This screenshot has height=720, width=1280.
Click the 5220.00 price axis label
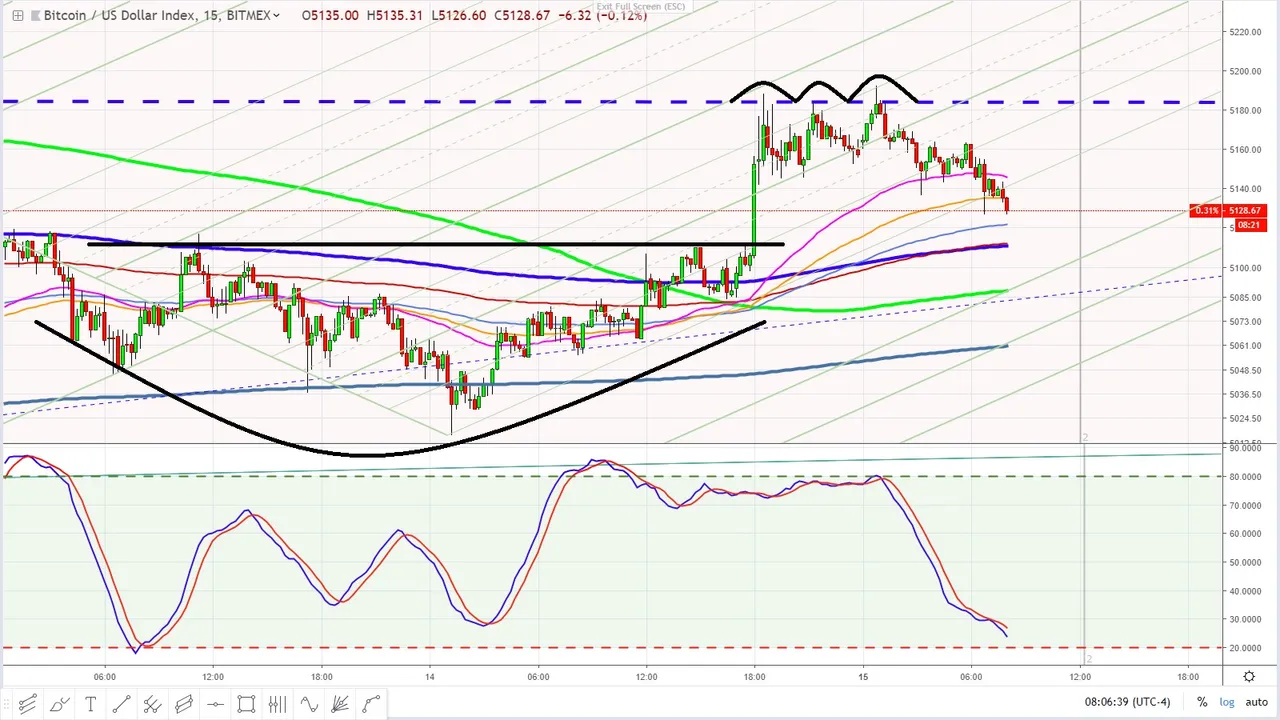click(1246, 32)
